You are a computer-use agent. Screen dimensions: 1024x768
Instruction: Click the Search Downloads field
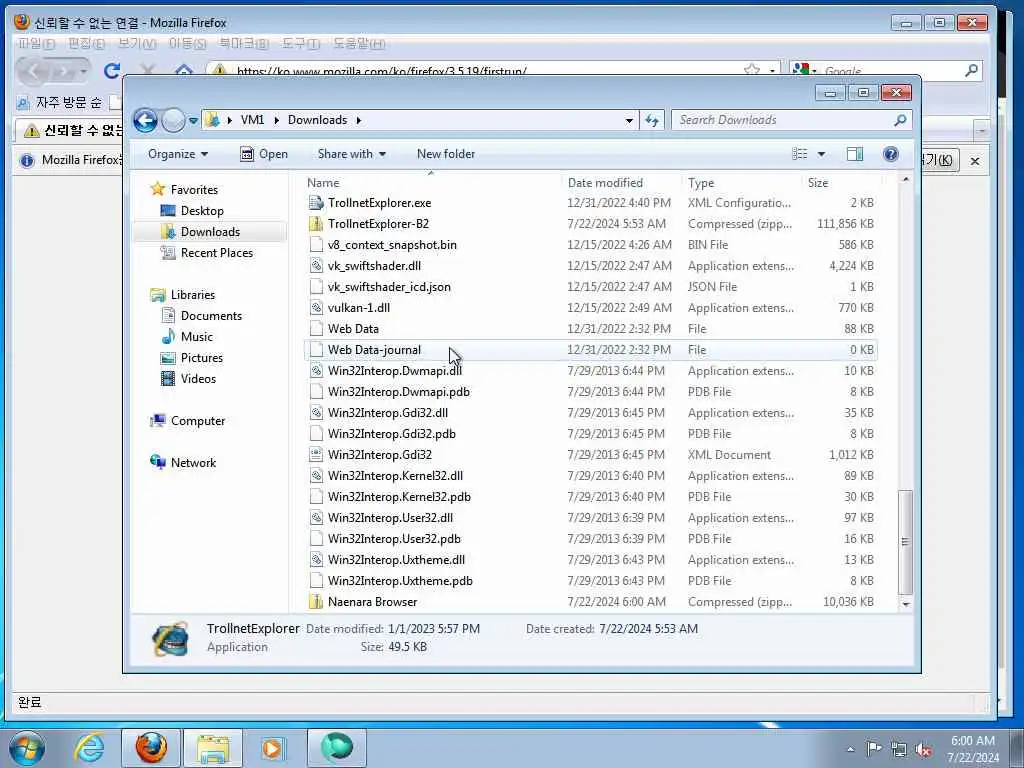pos(782,120)
